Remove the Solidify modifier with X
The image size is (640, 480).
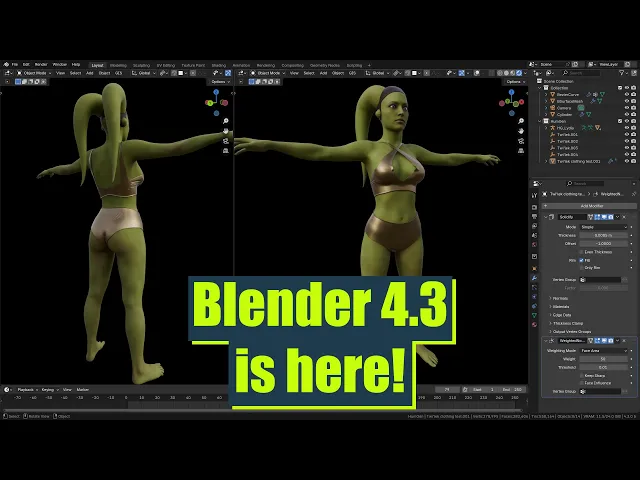point(624,217)
